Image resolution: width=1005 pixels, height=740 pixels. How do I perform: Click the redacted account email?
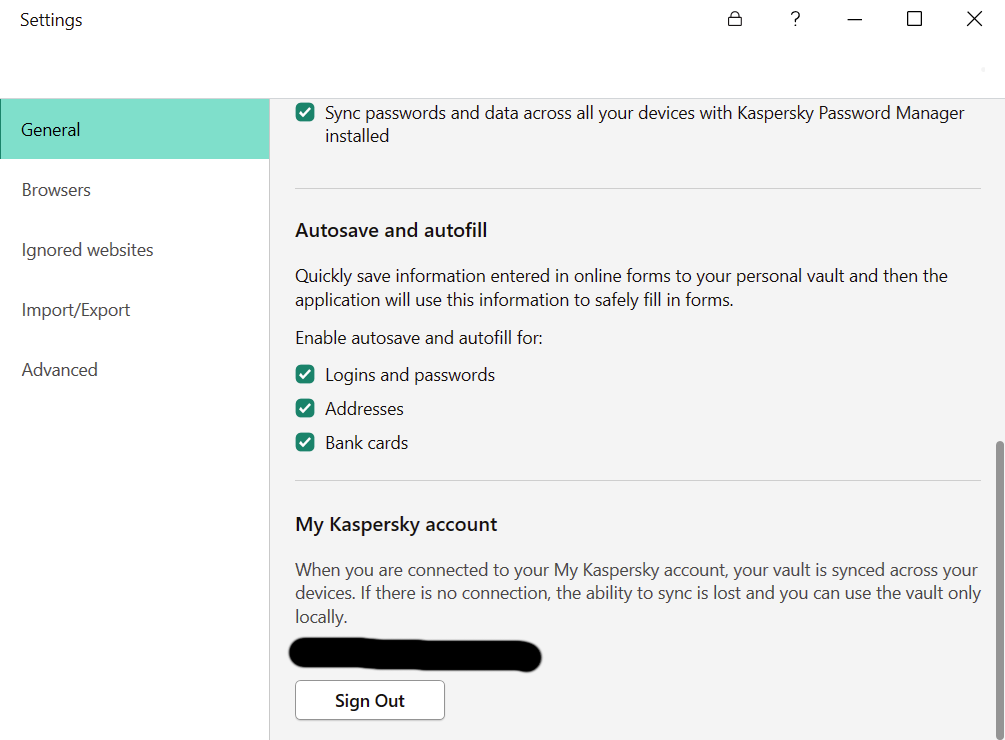point(415,655)
